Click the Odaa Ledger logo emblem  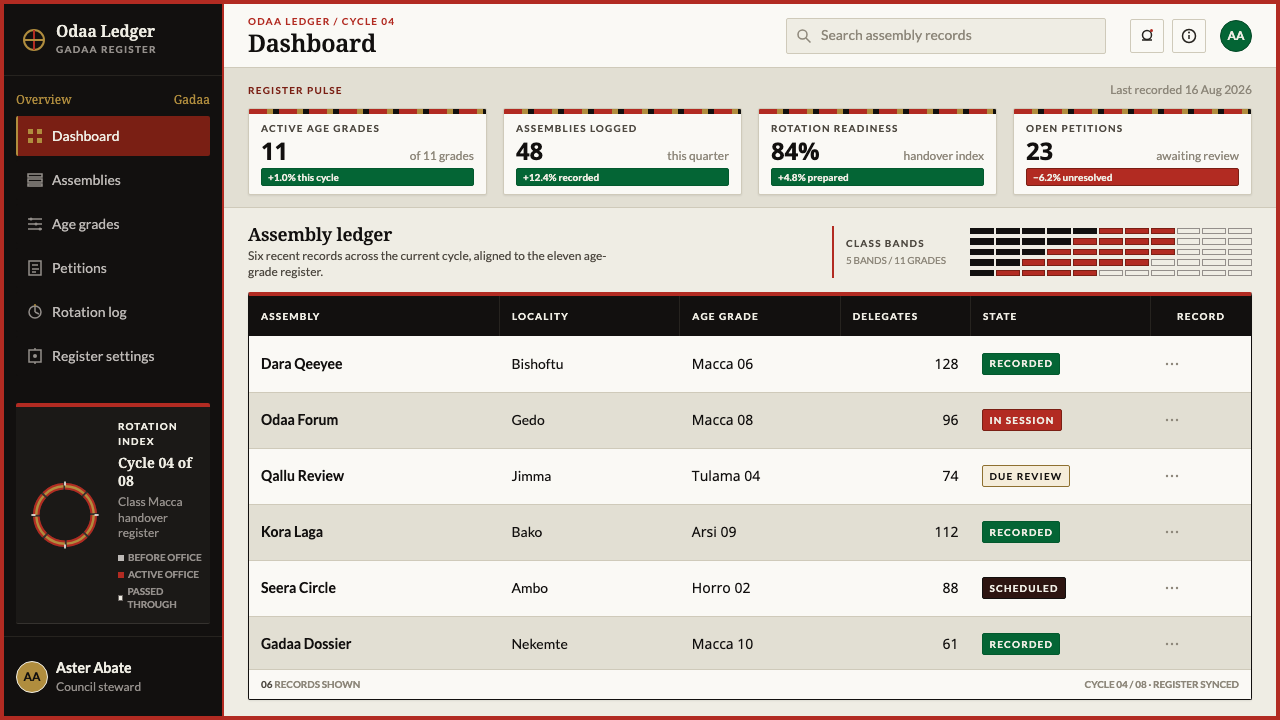pyautogui.click(x=34, y=39)
